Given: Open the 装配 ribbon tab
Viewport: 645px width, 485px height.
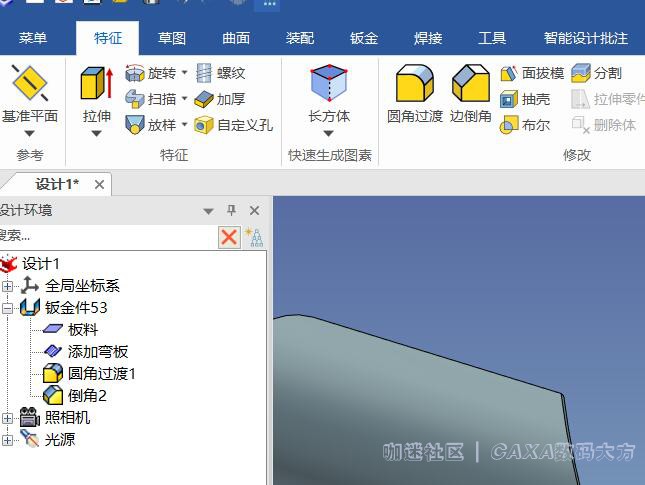Looking at the screenshot, I should tap(300, 38).
